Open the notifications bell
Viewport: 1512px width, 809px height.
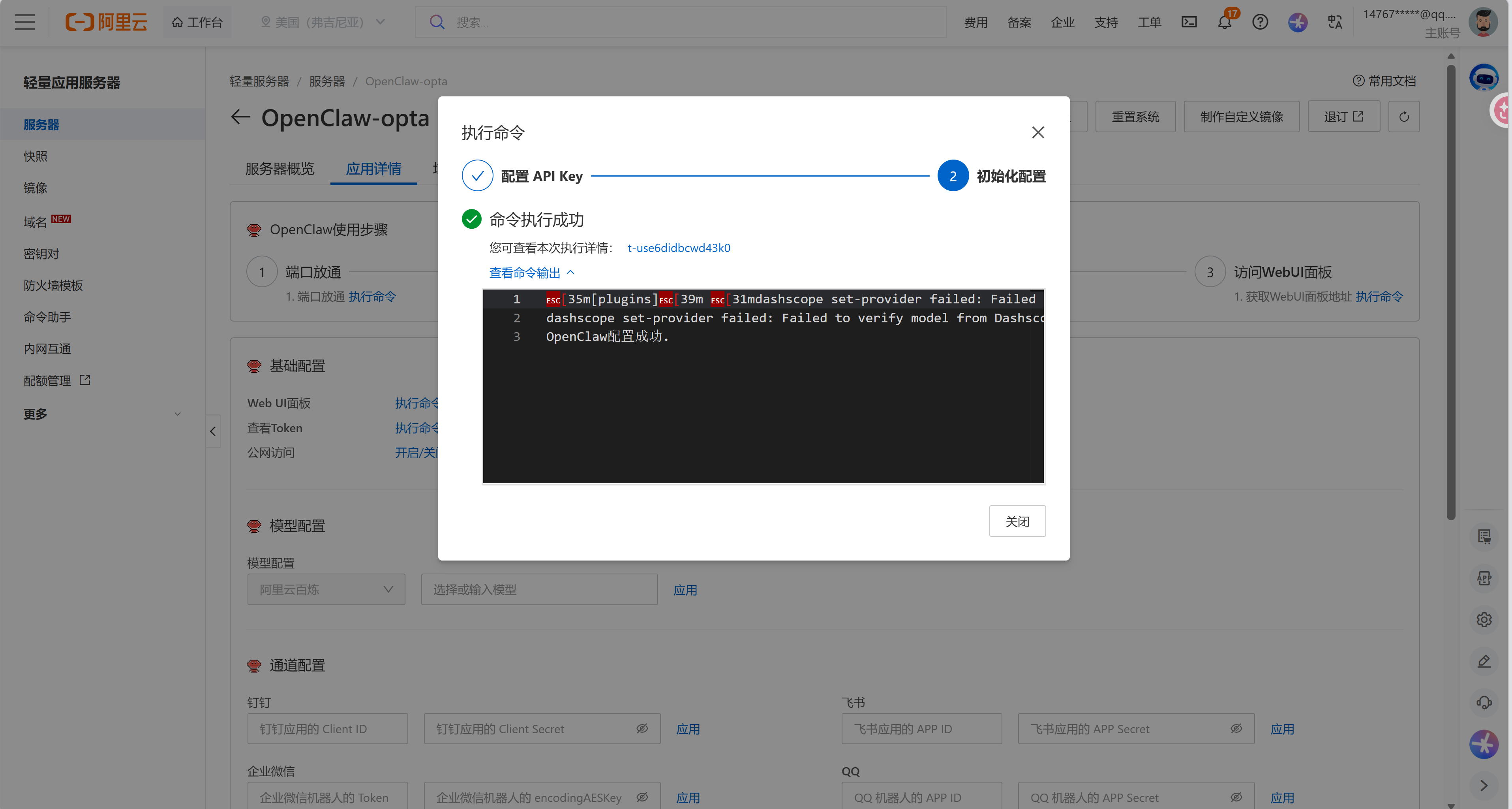tap(1224, 23)
